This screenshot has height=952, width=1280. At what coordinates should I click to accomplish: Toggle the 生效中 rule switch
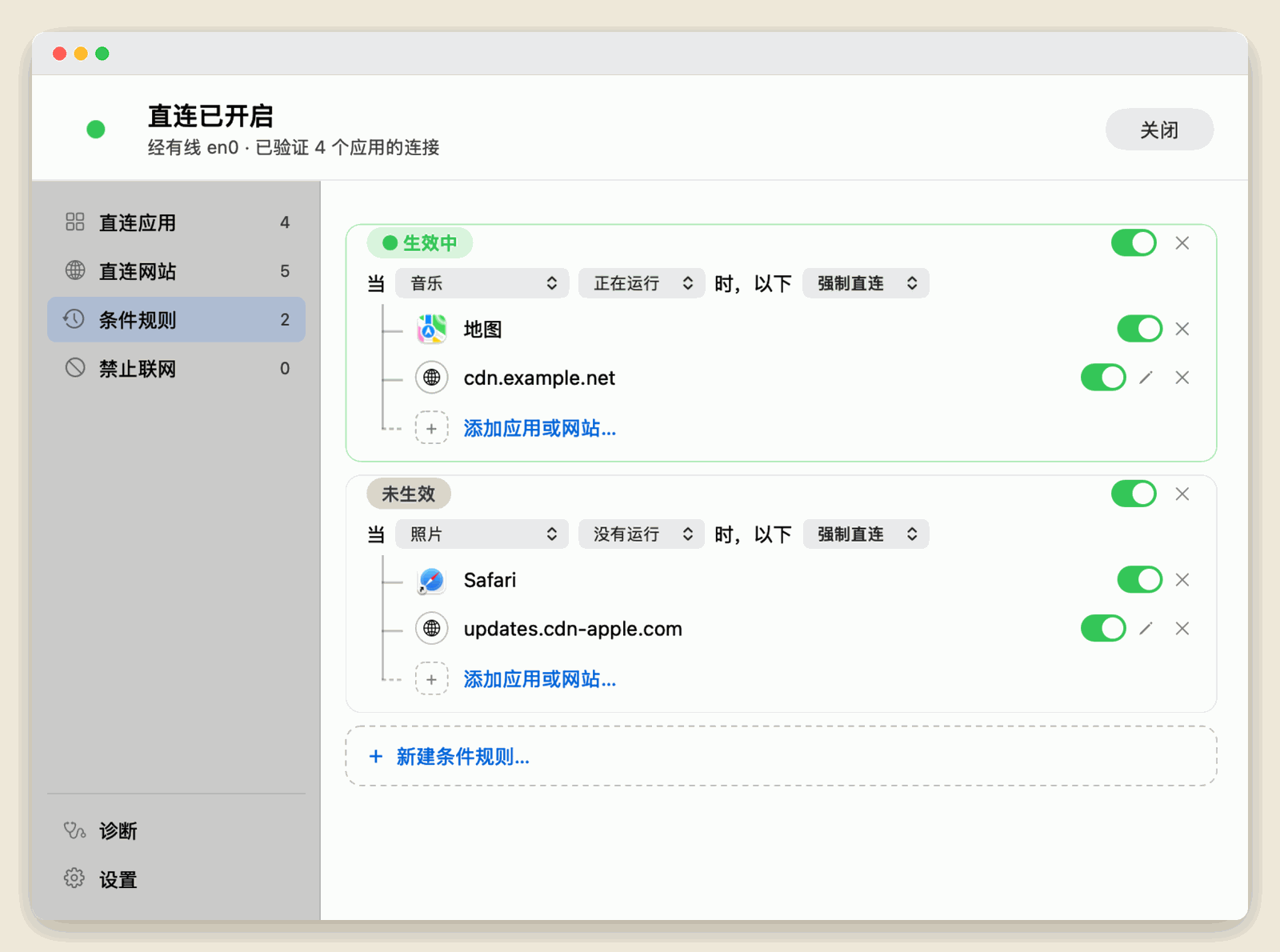[x=1134, y=243]
